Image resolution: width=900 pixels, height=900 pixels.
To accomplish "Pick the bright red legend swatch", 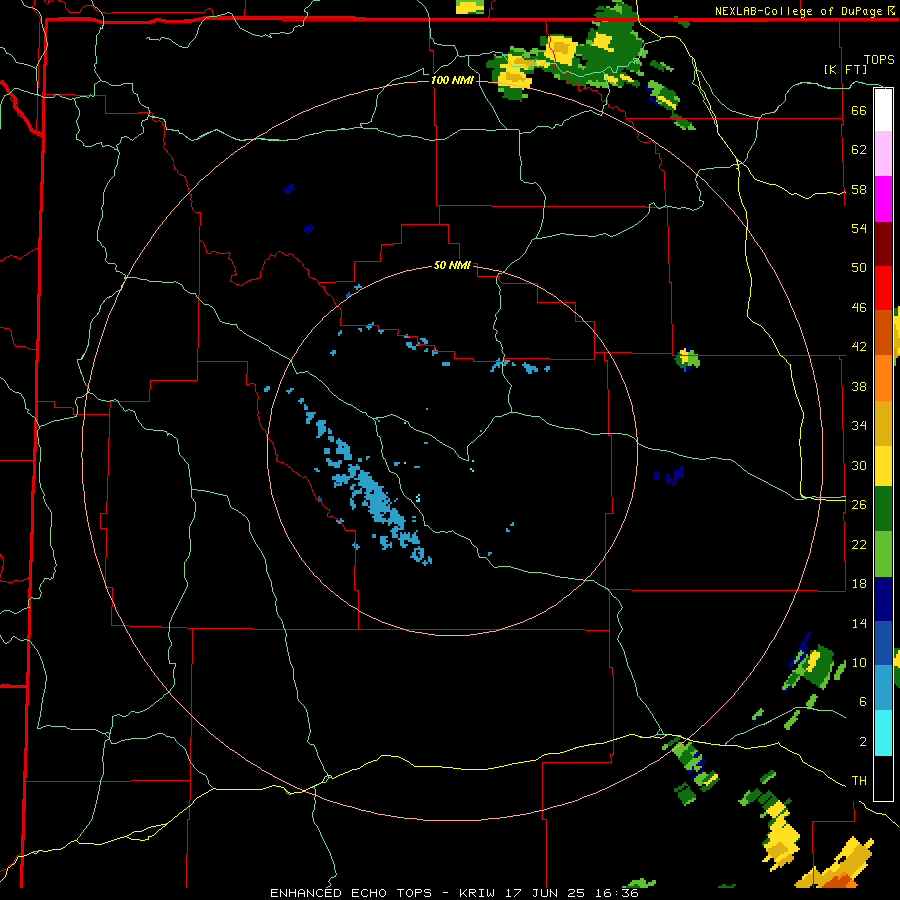I will coord(883,288).
